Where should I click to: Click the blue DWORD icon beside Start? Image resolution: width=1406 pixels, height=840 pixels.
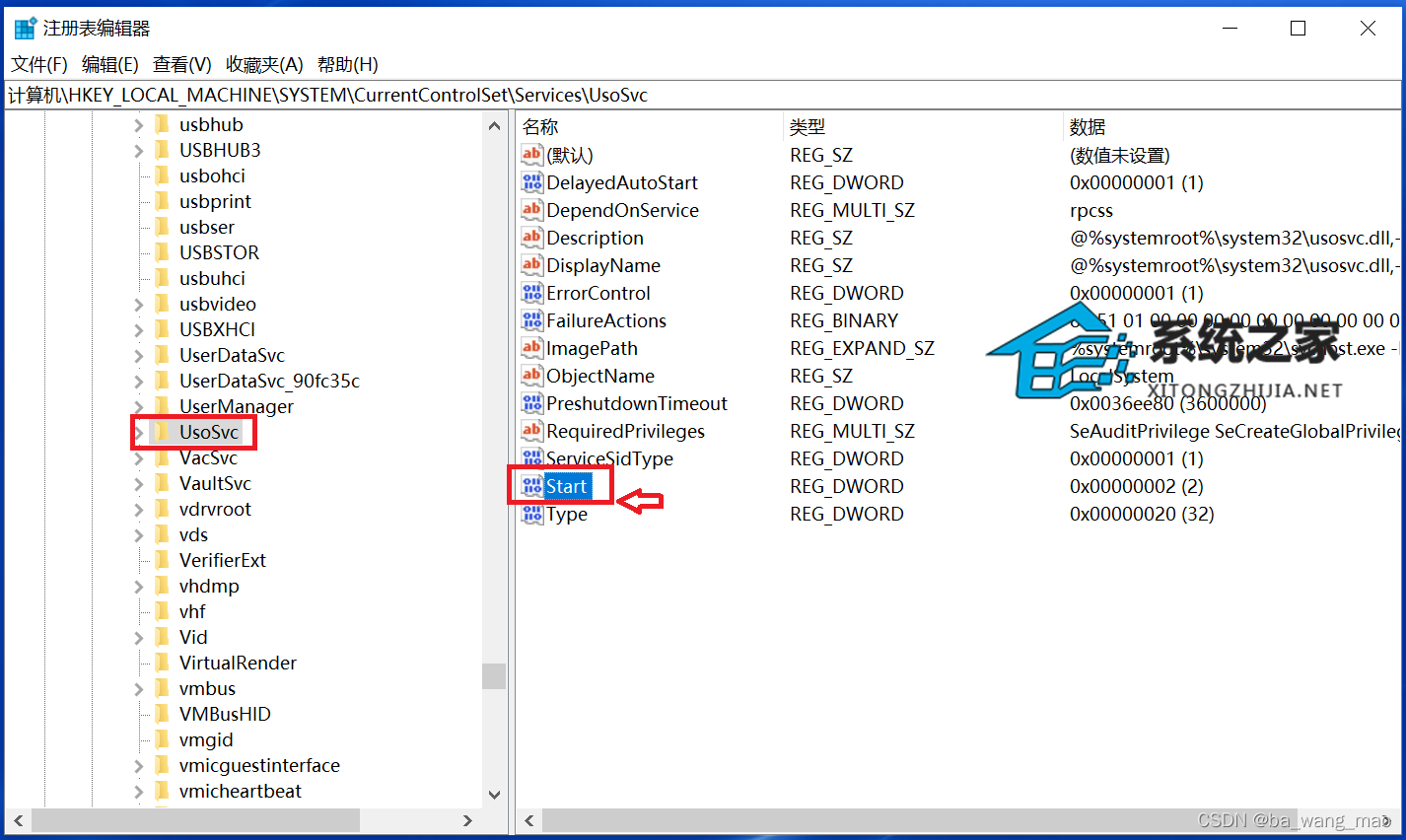(533, 486)
